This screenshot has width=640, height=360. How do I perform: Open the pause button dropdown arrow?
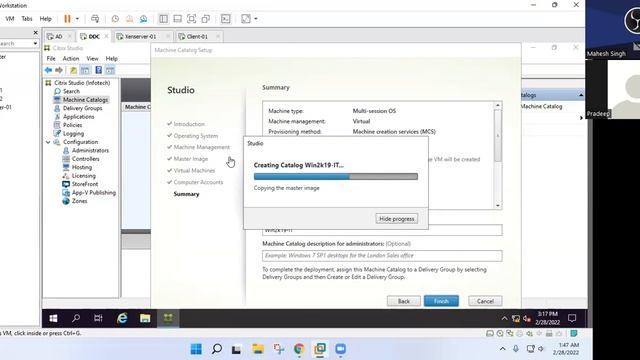click(77, 19)
